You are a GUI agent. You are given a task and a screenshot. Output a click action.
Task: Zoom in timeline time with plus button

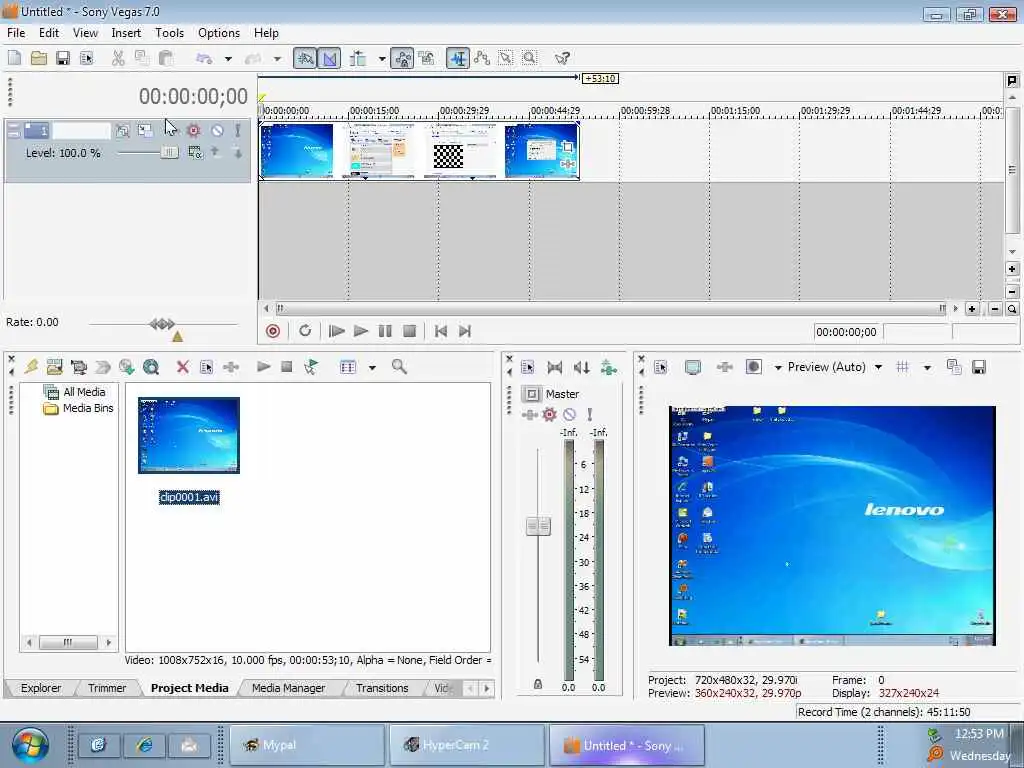pyautogui.click(x=972, y=309)
